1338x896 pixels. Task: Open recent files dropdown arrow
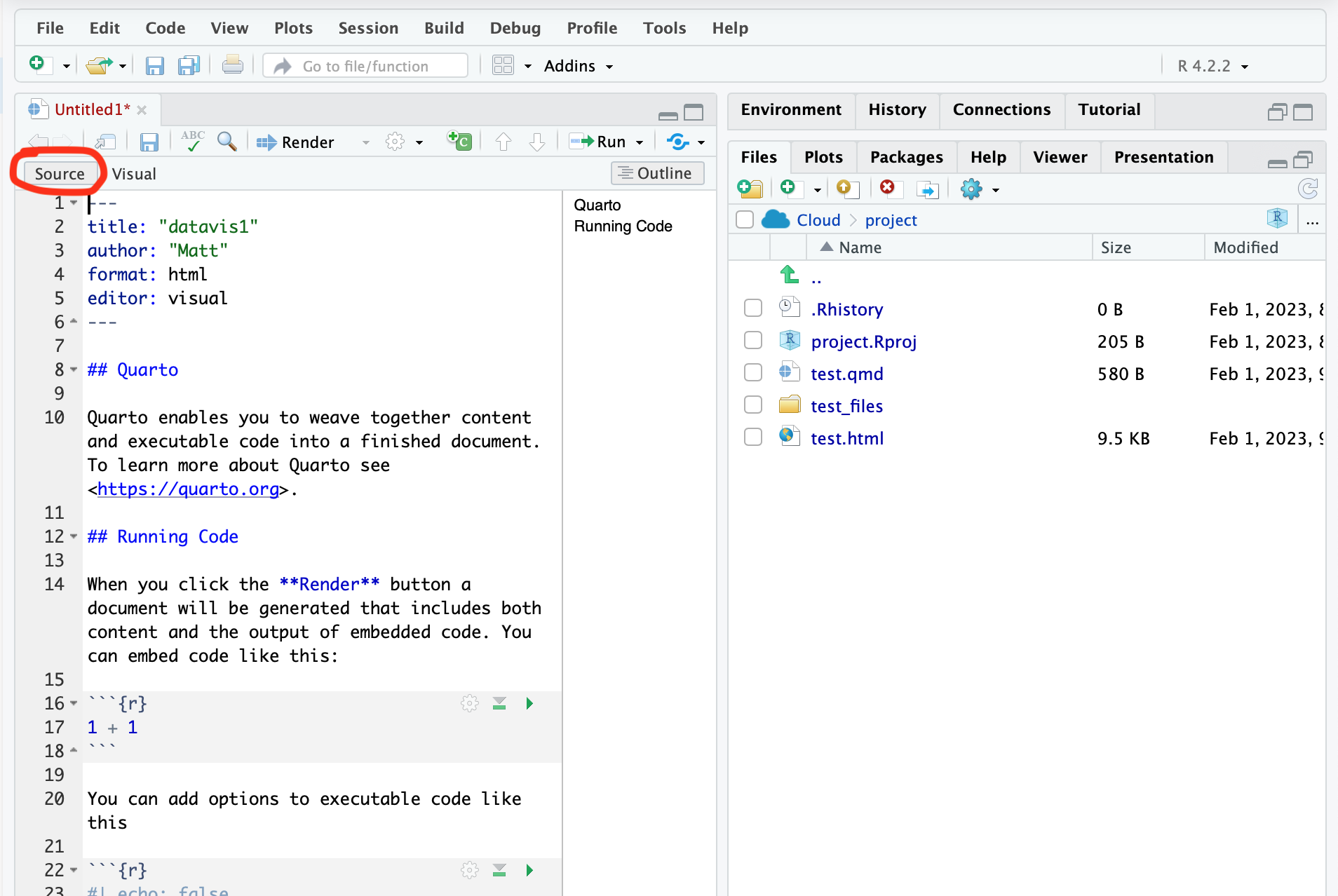(123, 67)
